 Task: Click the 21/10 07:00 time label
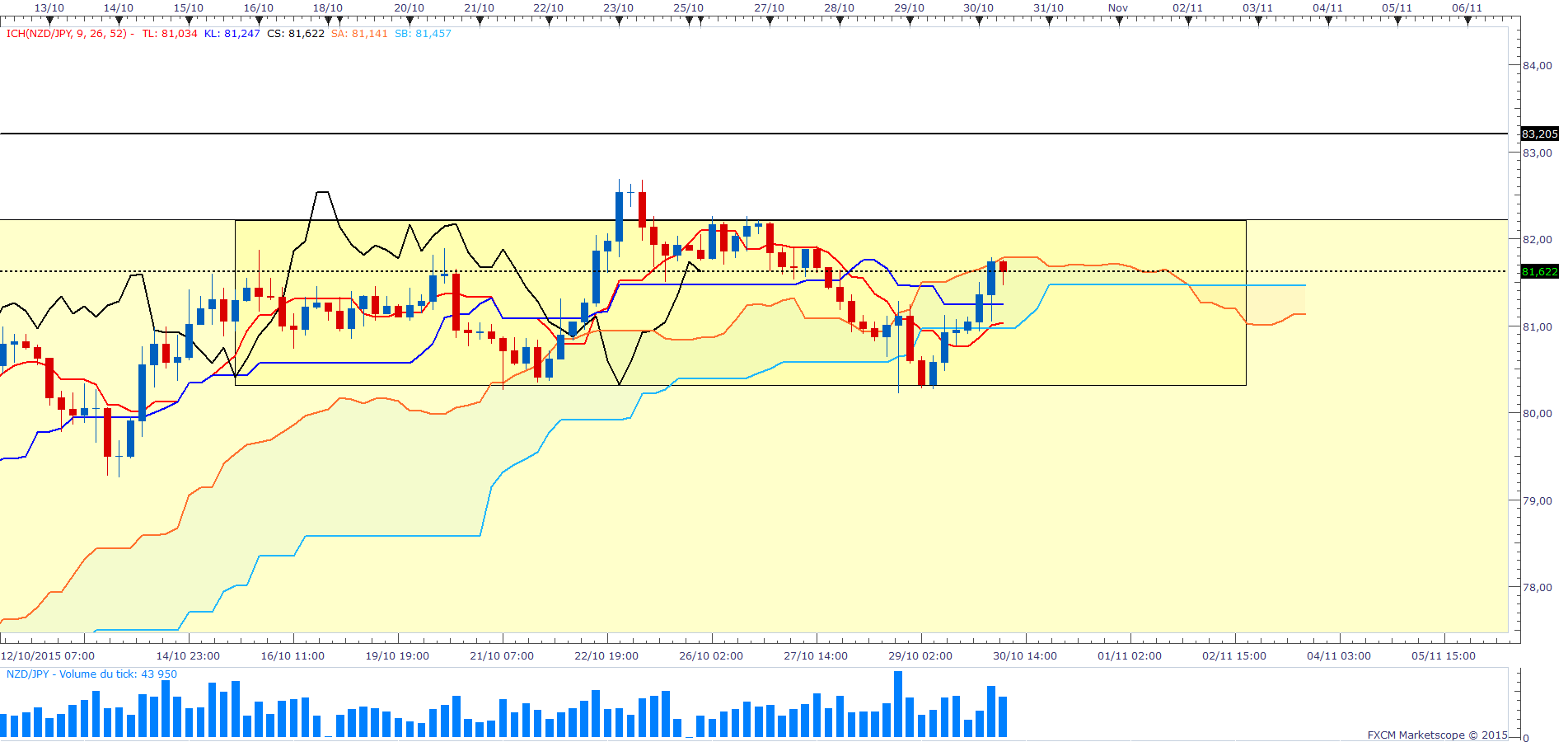(x=502, y=656)
